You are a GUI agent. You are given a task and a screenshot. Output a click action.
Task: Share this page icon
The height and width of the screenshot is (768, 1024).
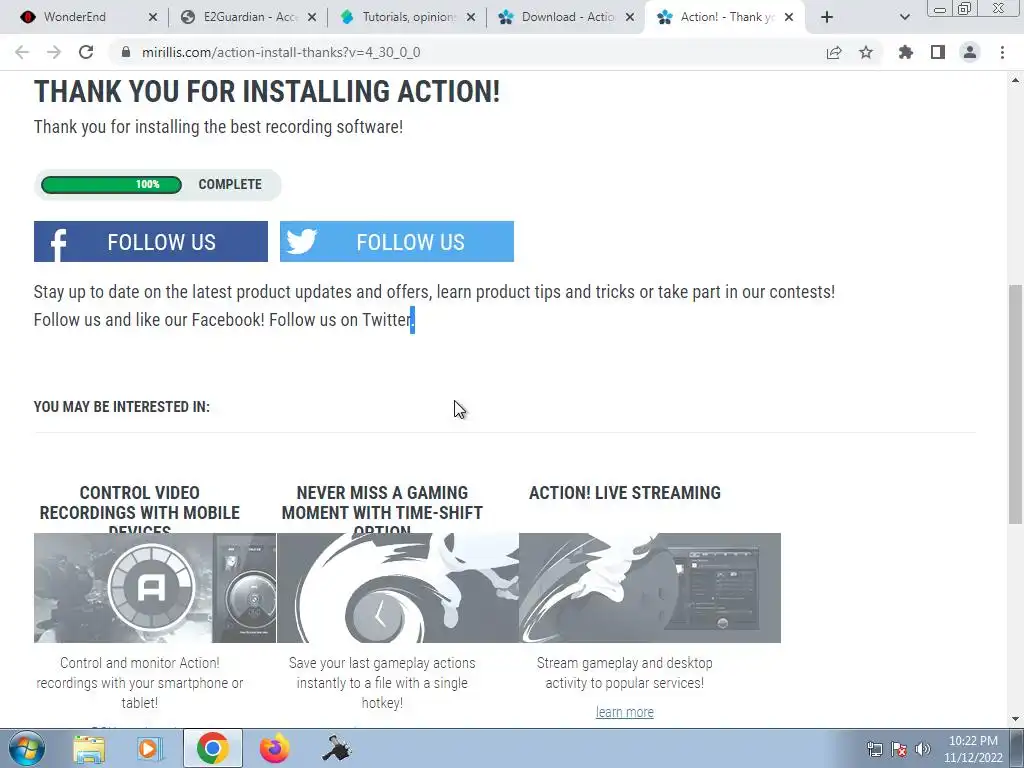[x=834, y=52]
